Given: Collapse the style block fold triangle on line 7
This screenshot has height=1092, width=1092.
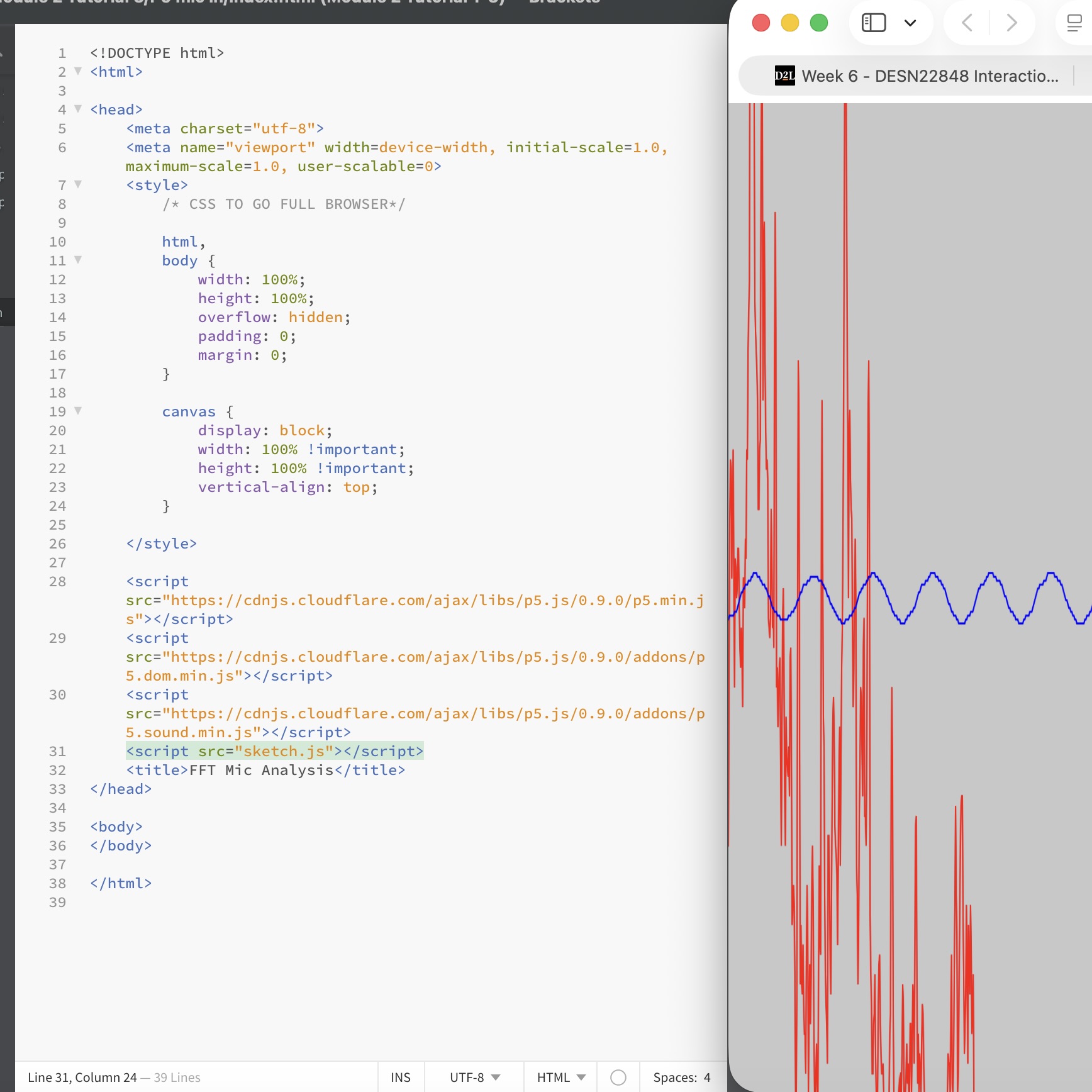Looking at the screenshot, I should 78,184.
